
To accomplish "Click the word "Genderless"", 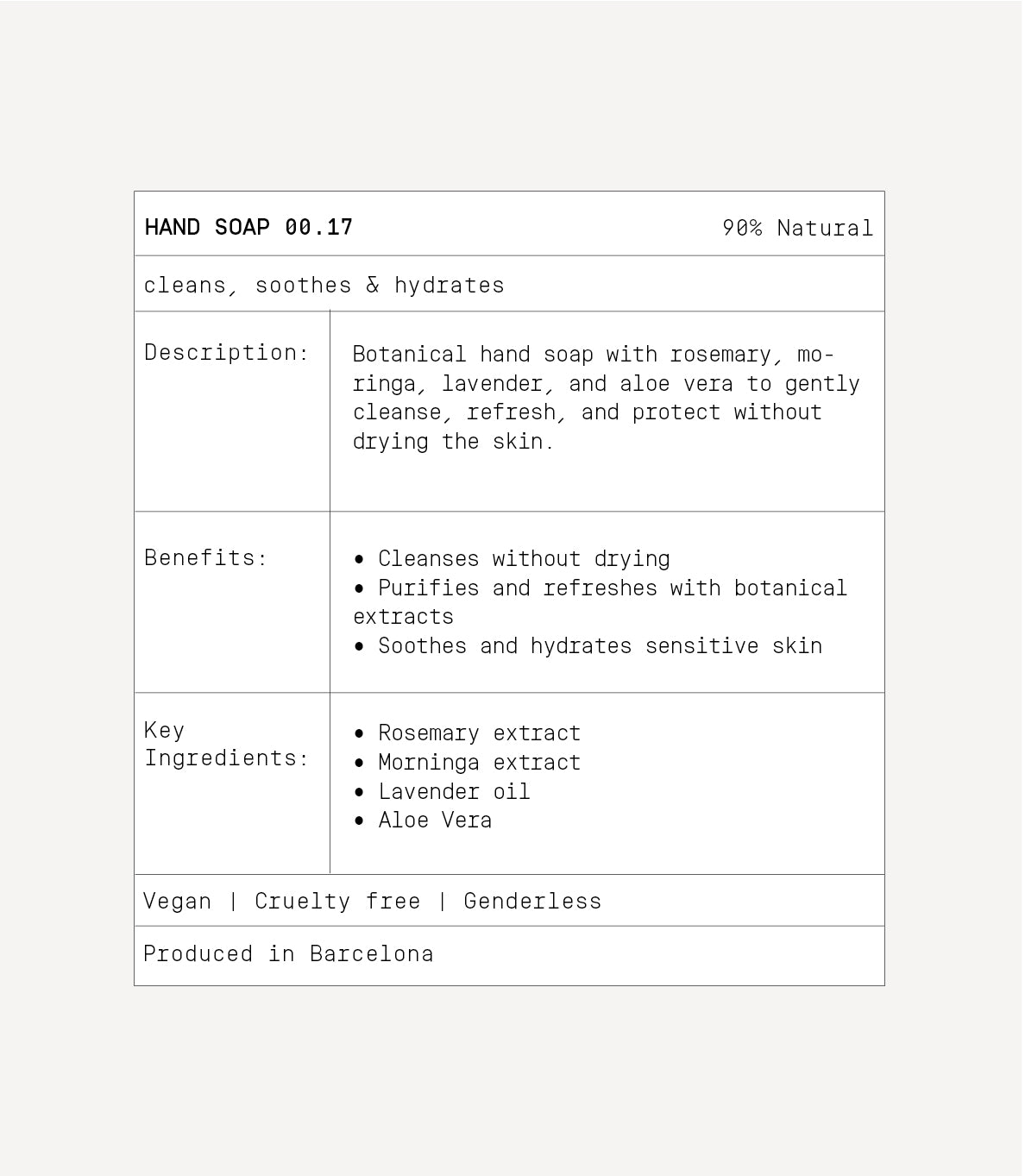I will [x=532, y=902].
